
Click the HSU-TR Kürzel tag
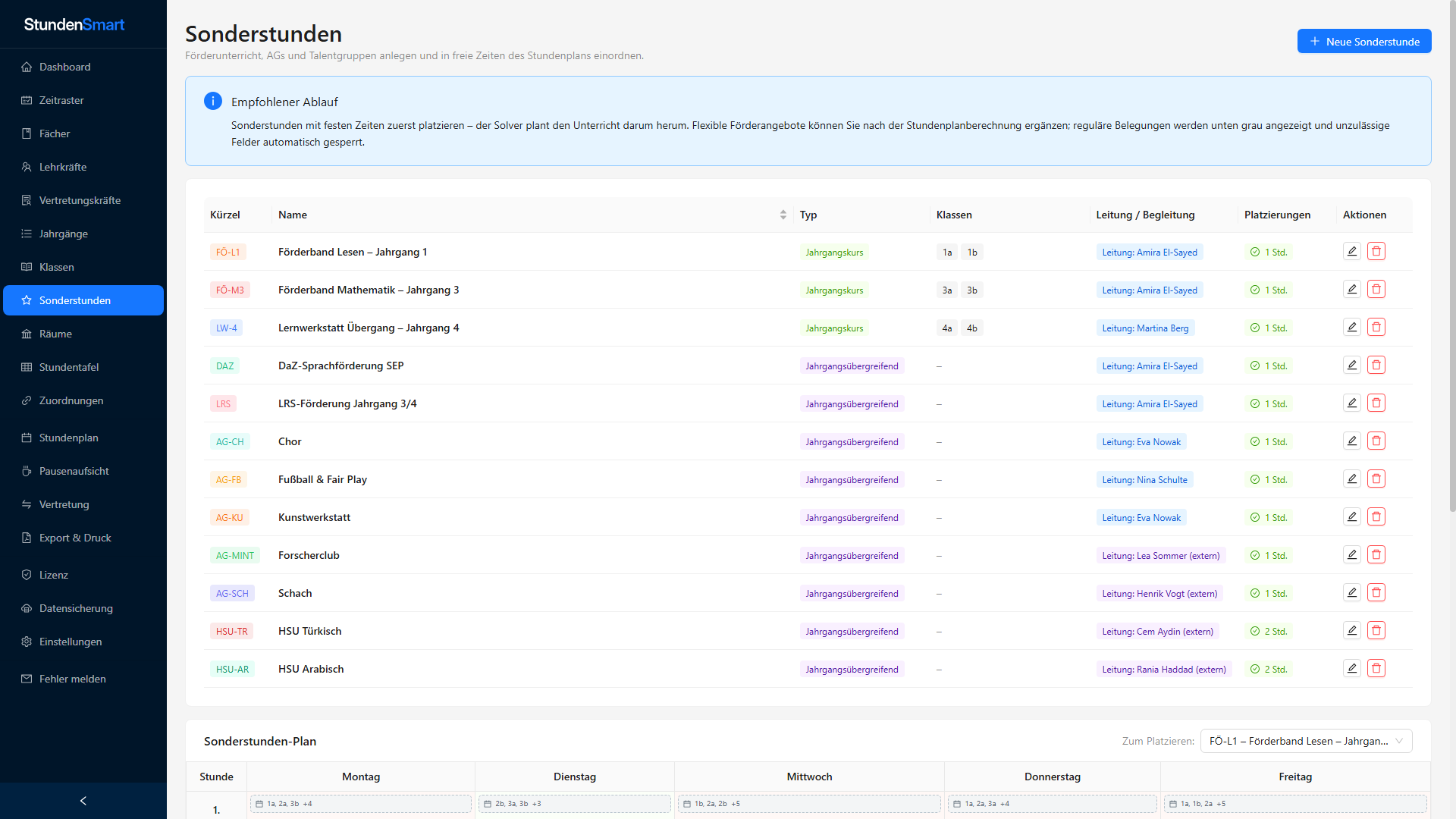point(231,631)
